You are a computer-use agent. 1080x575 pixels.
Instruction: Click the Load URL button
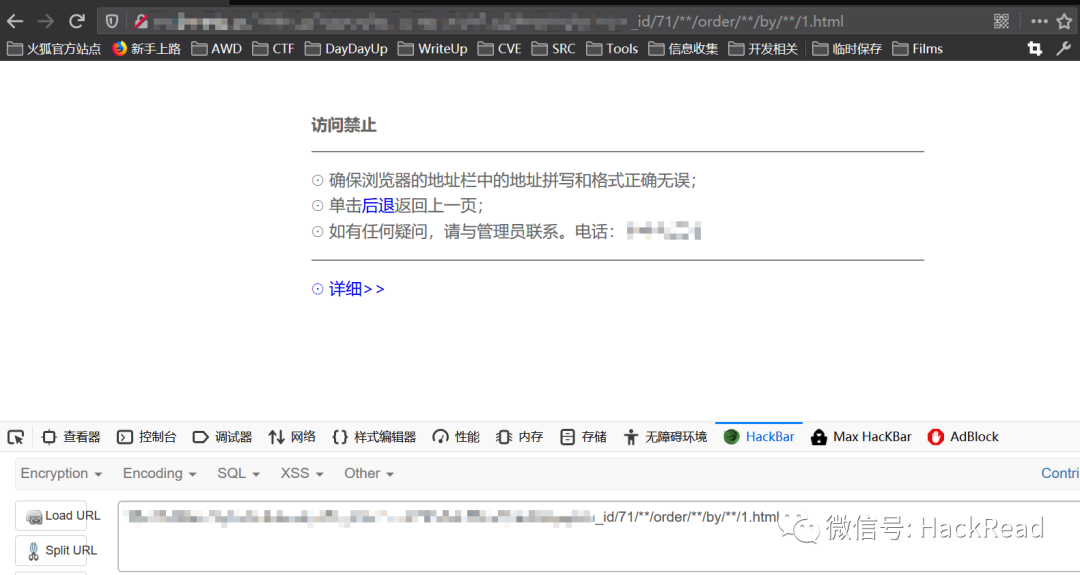pos(52,516)
